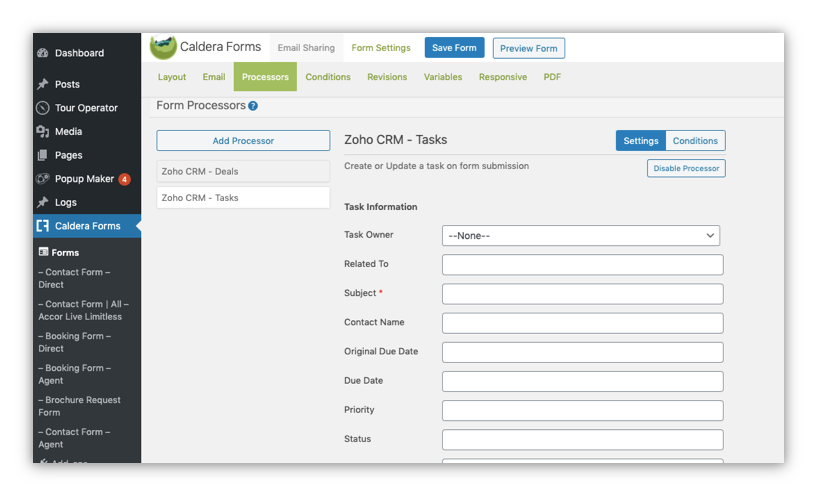Image resolution: width=817 pixels, height=496 pixels.
Task: Click the Media library icon
Action: point(43,131)
